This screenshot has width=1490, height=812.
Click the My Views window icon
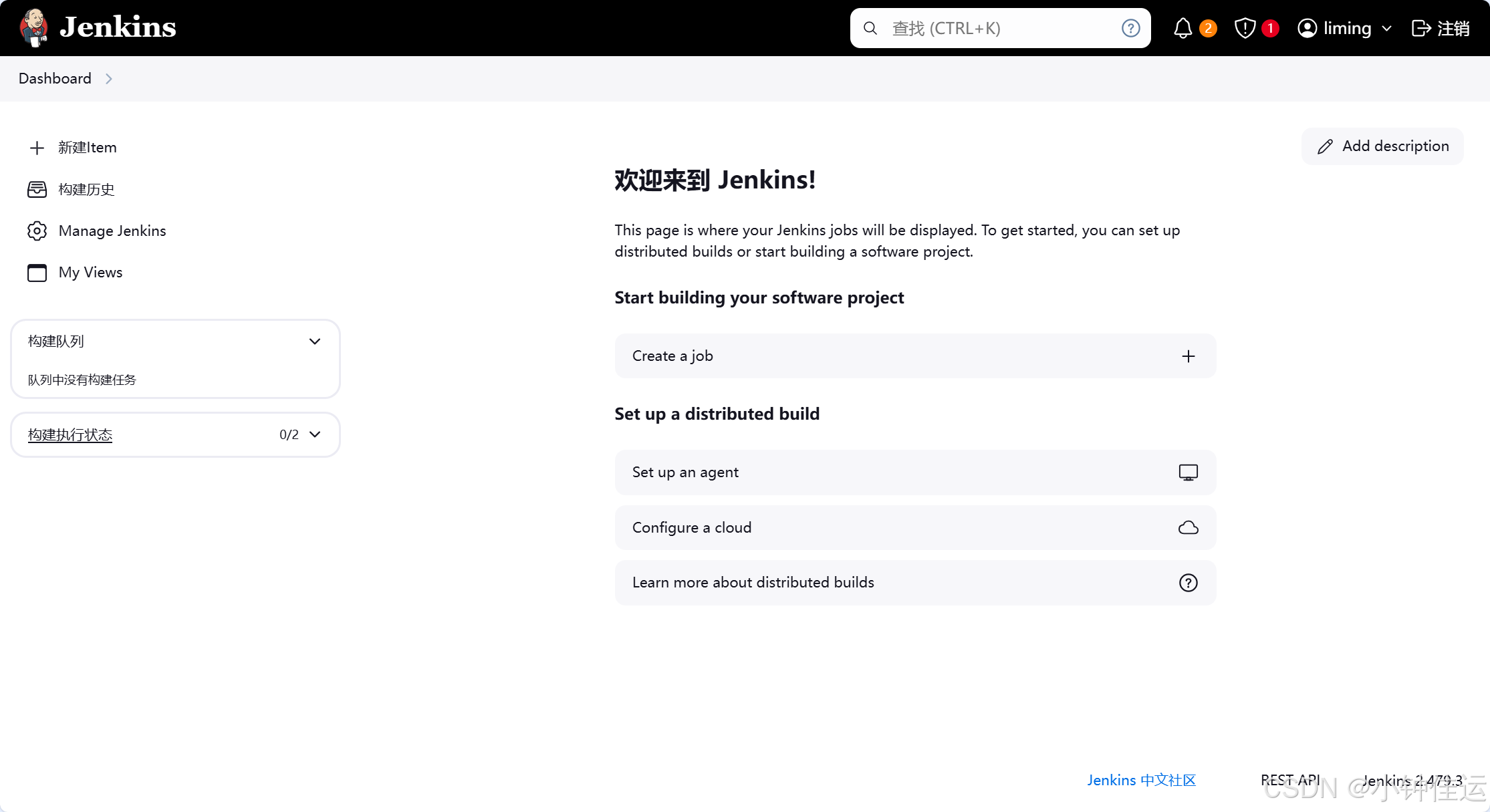point(37,273)
